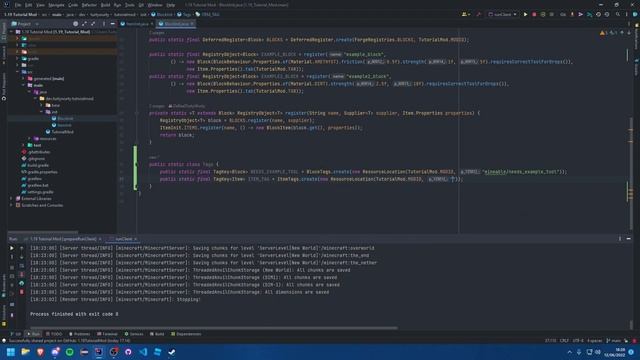Expand the test folder in project tree
Viewport: 640px width, 360px height.
tap(23, 145)
